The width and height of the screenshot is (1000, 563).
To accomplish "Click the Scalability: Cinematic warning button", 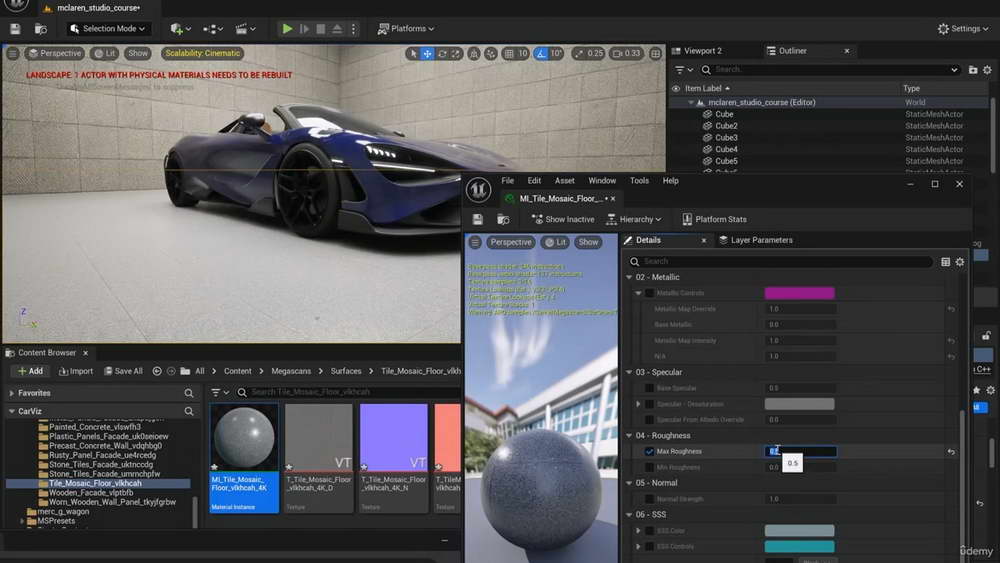I will coord(202,54).
